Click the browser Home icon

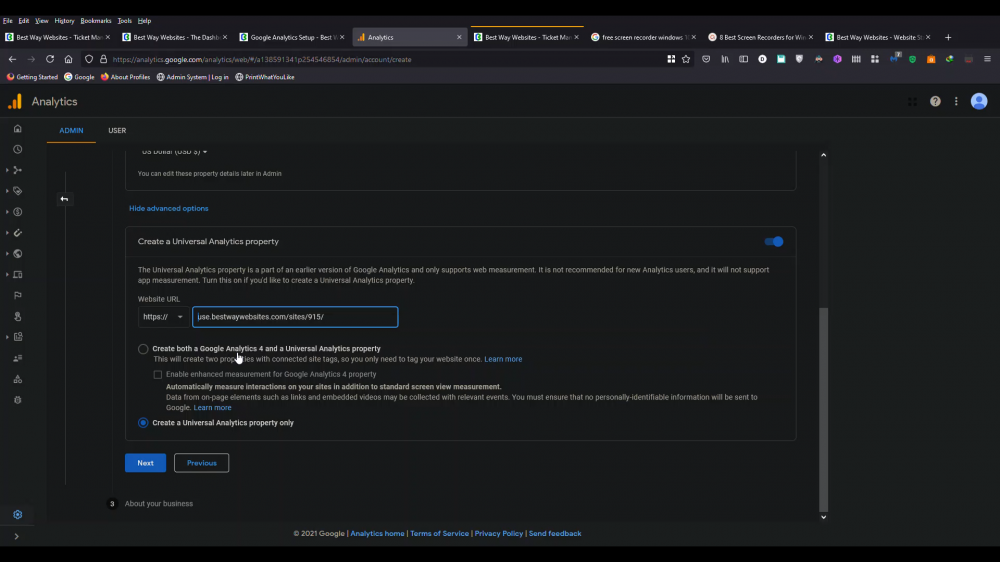click(68, 59)
